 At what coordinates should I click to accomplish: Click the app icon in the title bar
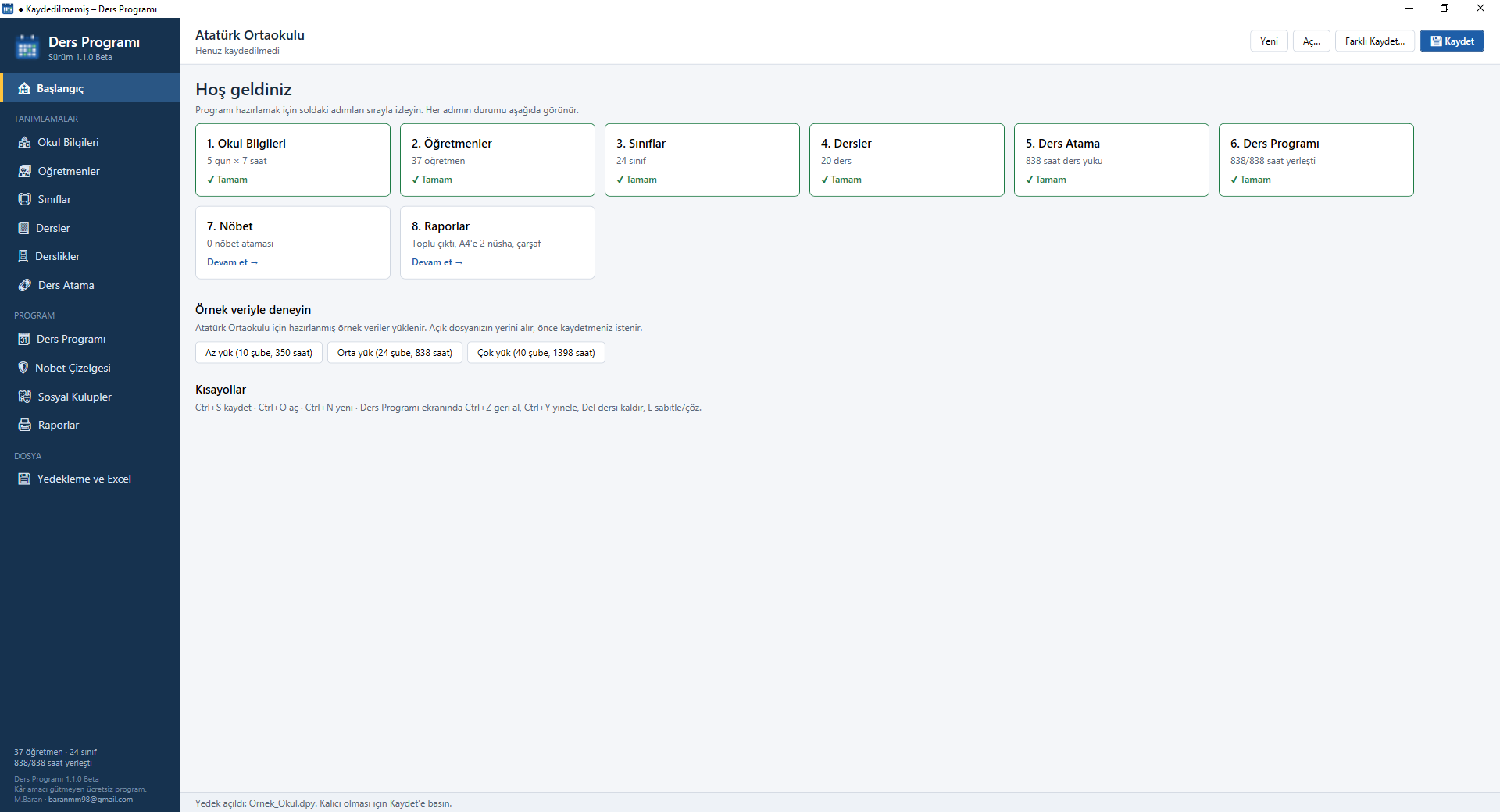coord(8,9)
